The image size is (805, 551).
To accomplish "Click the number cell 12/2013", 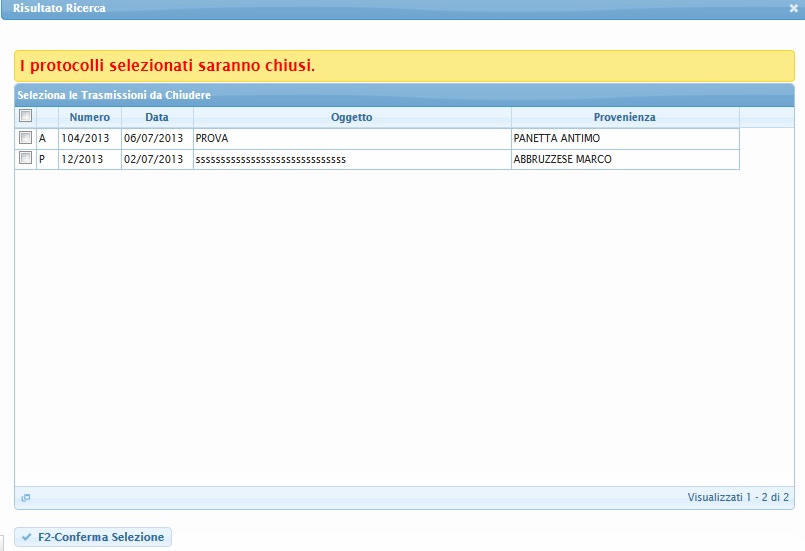I will (89, 159).
